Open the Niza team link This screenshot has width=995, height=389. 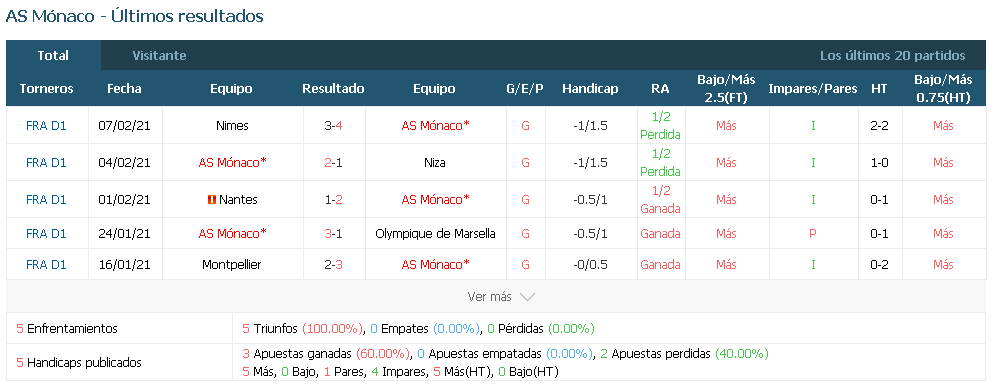coord(435,163)
